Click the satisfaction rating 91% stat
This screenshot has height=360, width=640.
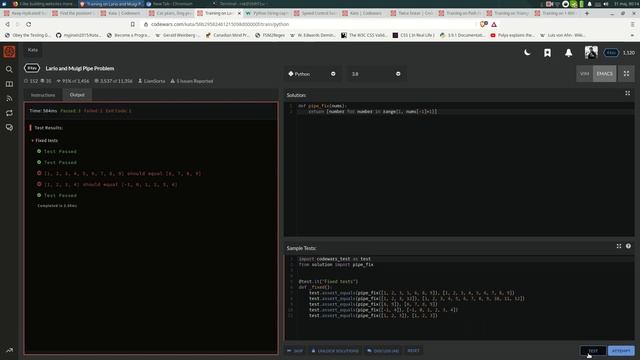[73, 81]
